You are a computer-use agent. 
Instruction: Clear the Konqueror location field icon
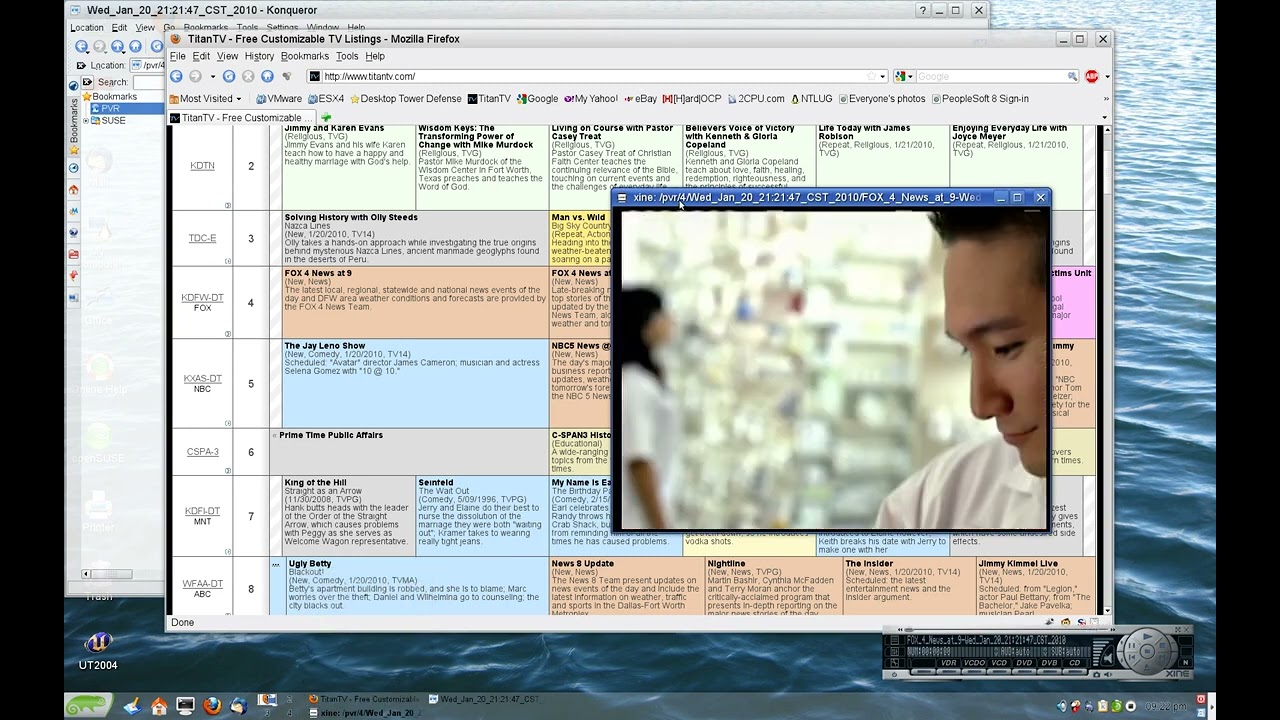[x=81, y=66]
